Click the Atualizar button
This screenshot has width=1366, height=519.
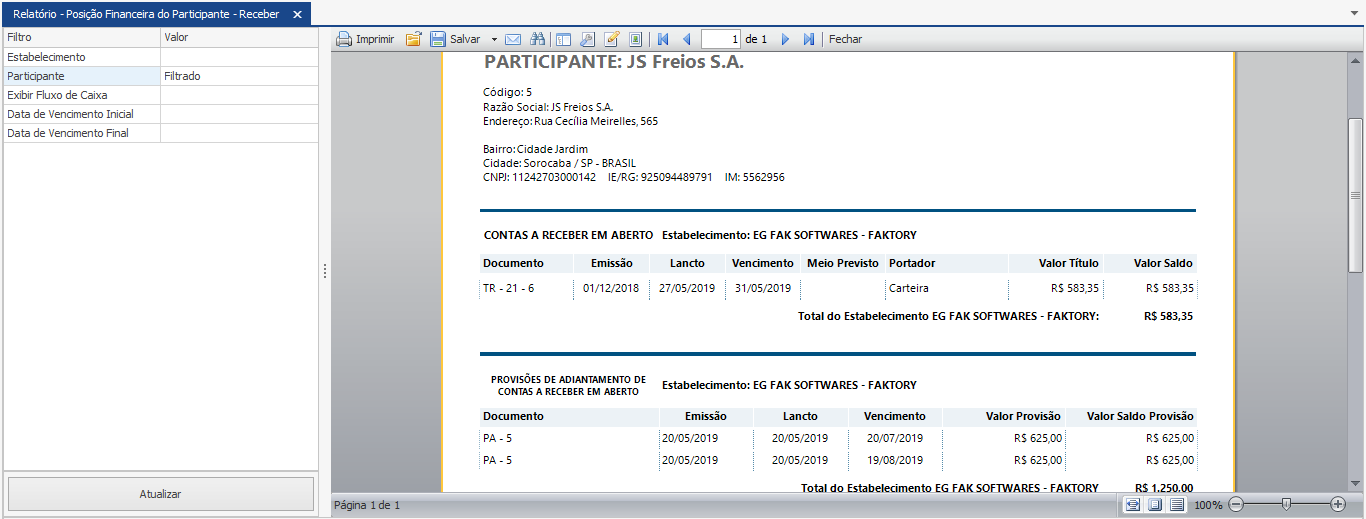[160, 494]
